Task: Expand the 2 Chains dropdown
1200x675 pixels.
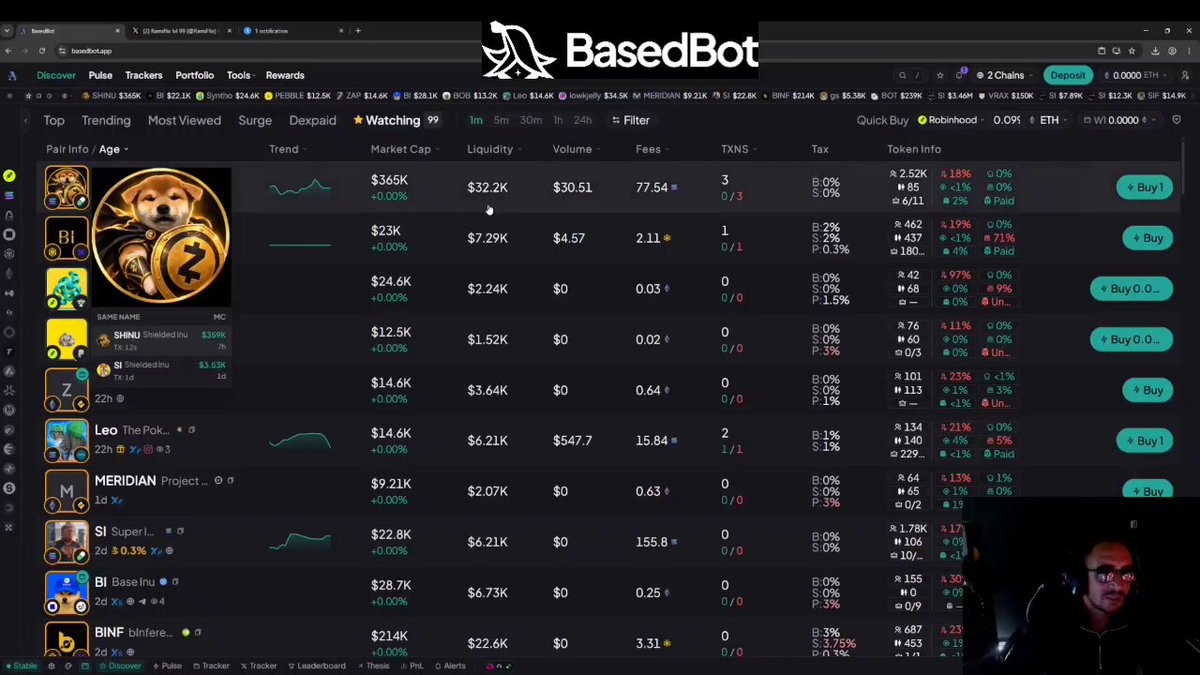Action: [1006, 75]
